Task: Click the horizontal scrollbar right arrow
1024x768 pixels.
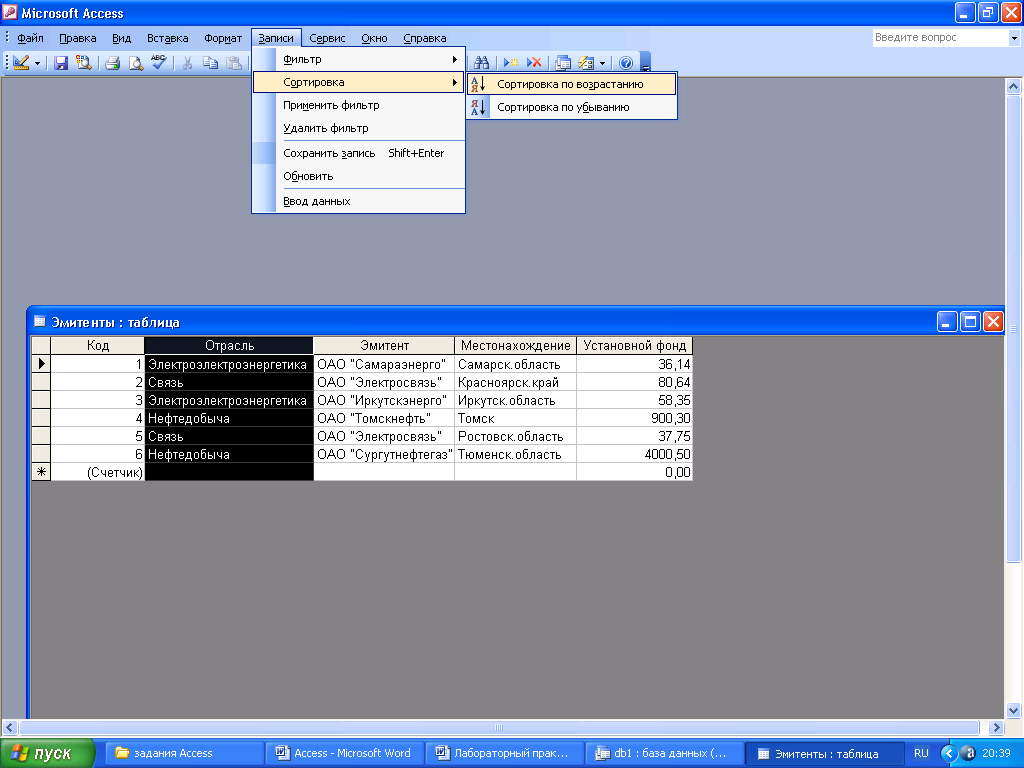Action: click(x=996, y=727)
